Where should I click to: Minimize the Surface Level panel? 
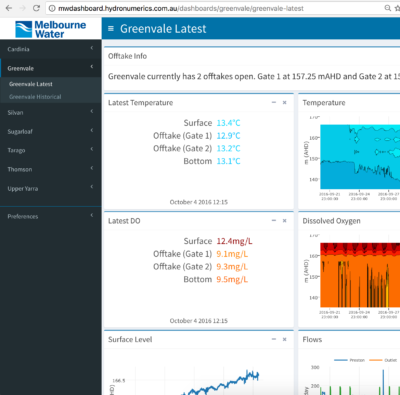coord(274,339)
